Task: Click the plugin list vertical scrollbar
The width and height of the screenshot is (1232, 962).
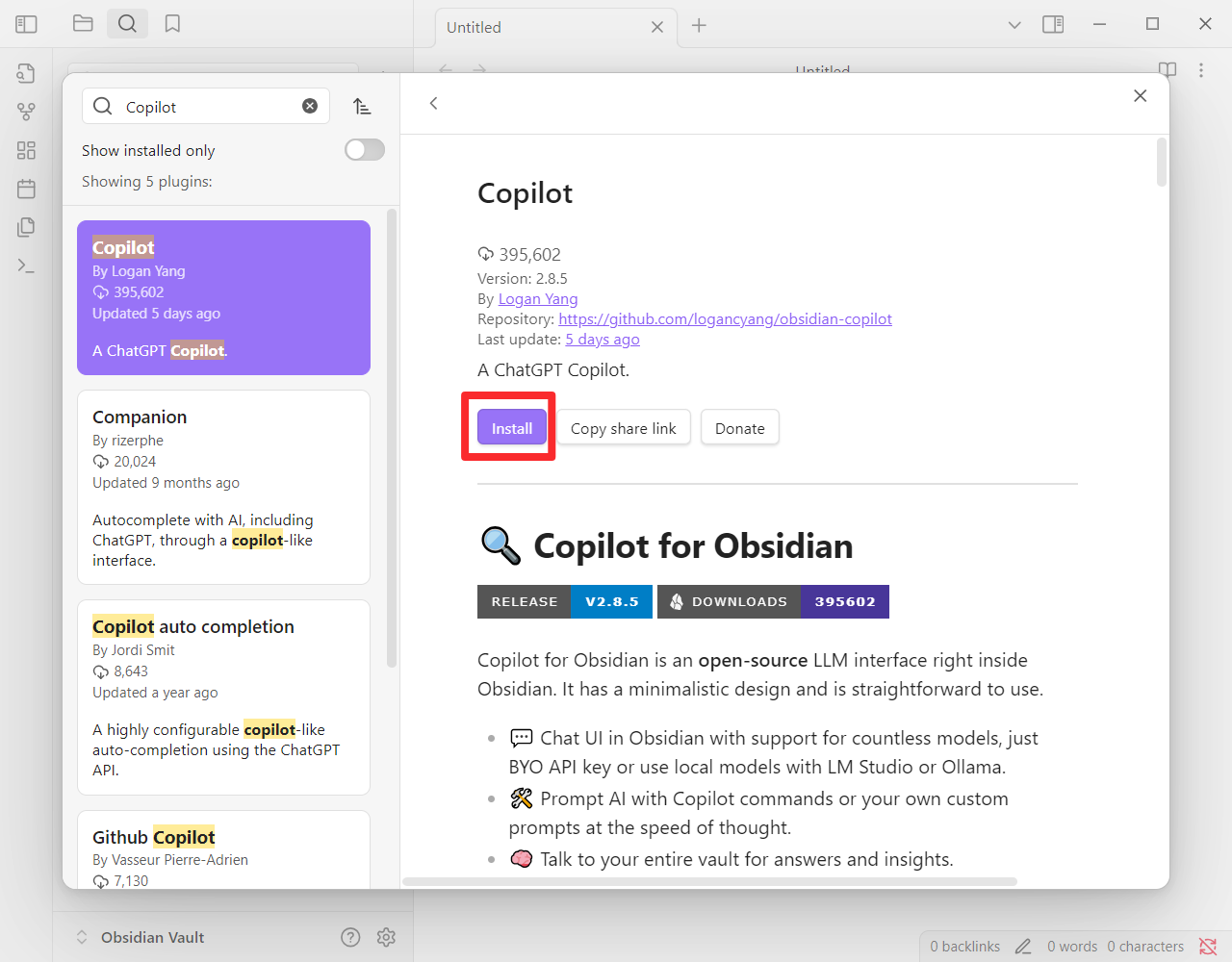Action: (x=392, y=438)
